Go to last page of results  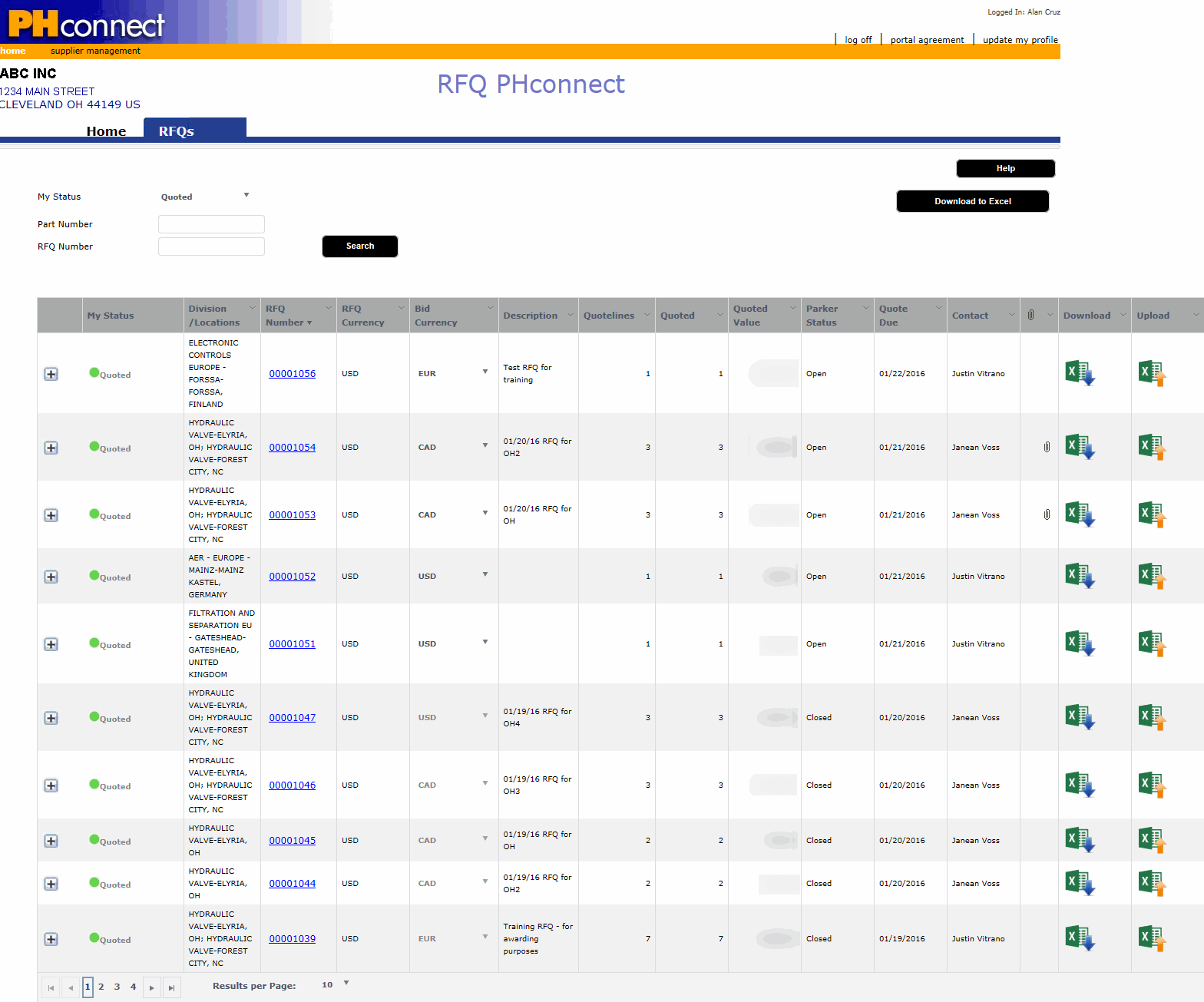[x=171, y=987]
